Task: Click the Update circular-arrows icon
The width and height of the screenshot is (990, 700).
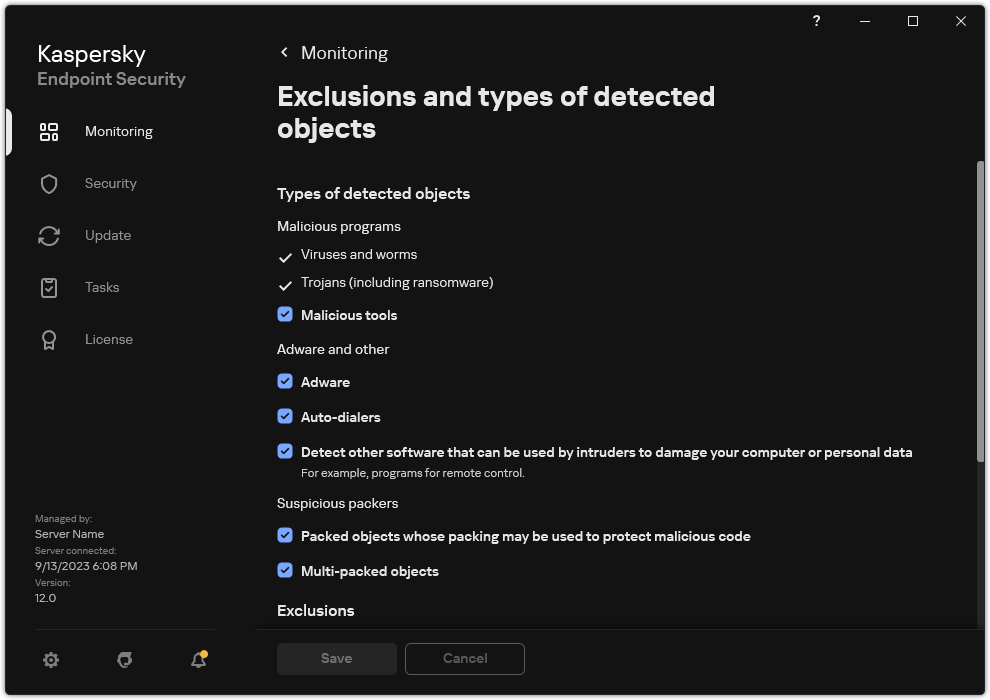Action: tap(49, 235)
